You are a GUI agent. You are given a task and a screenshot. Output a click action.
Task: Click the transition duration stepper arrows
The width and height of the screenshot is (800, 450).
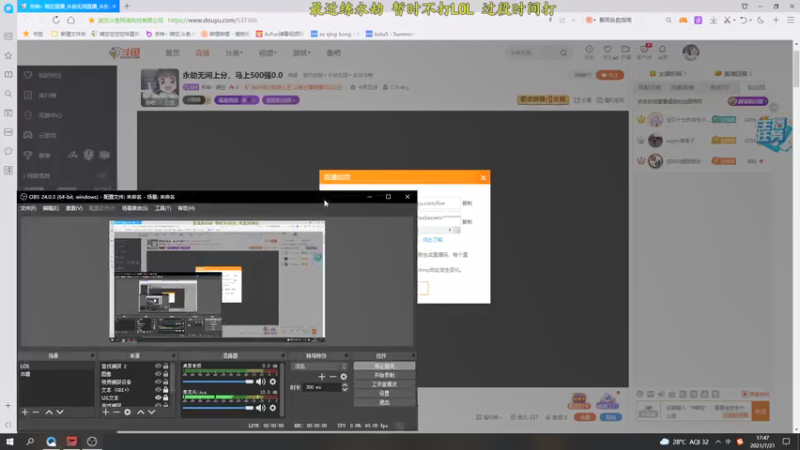345,387
